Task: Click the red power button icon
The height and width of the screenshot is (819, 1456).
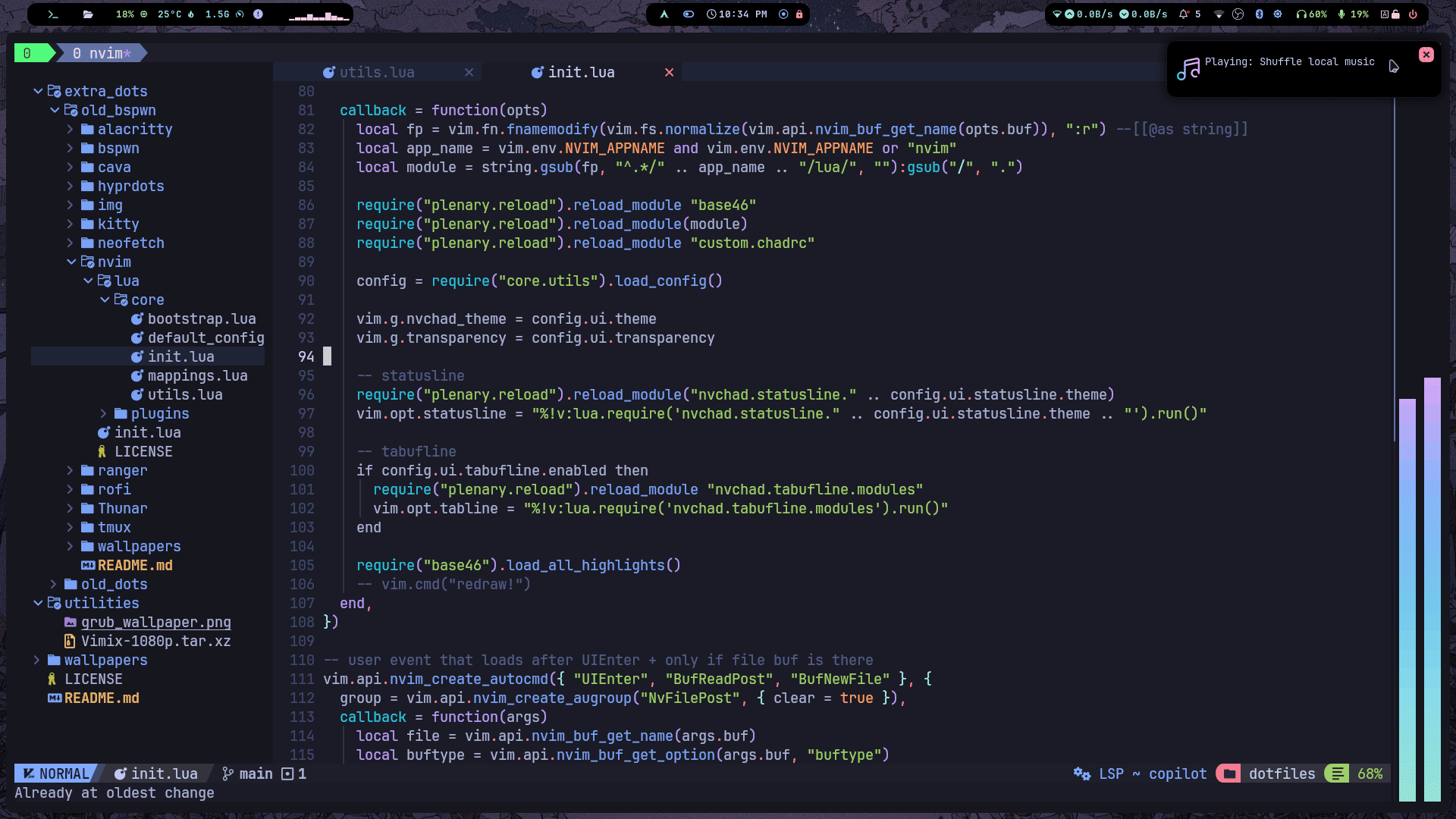Action: pos(1414,14)
